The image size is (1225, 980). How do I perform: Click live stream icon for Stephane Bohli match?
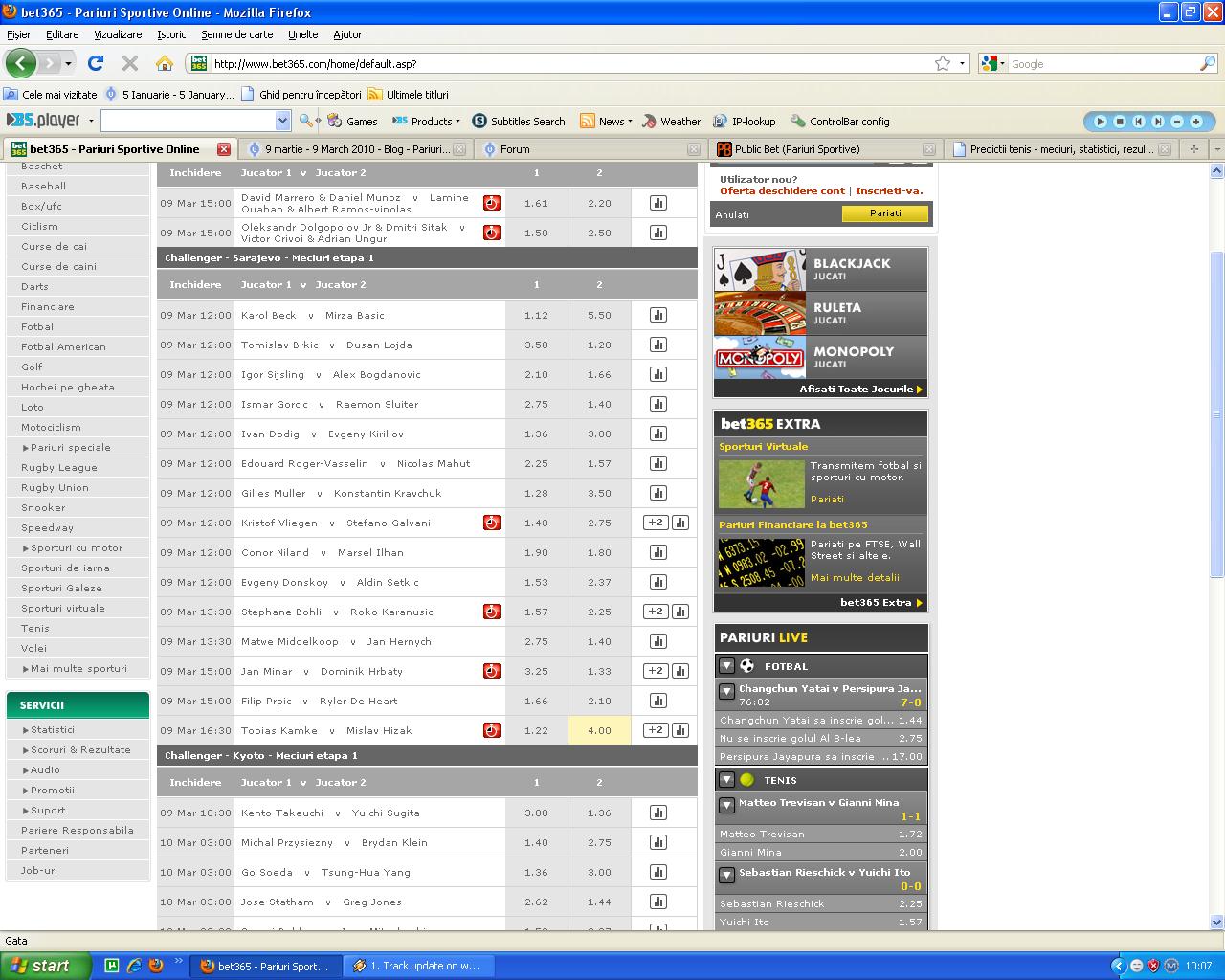pos(491,612)
